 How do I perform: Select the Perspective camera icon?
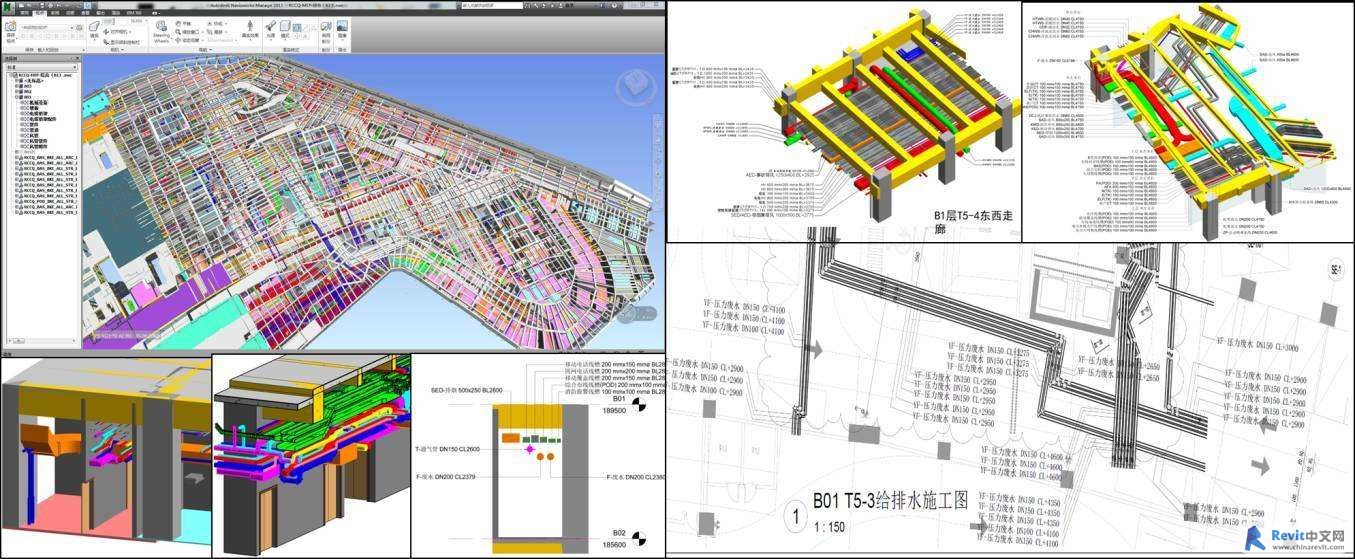94,26
